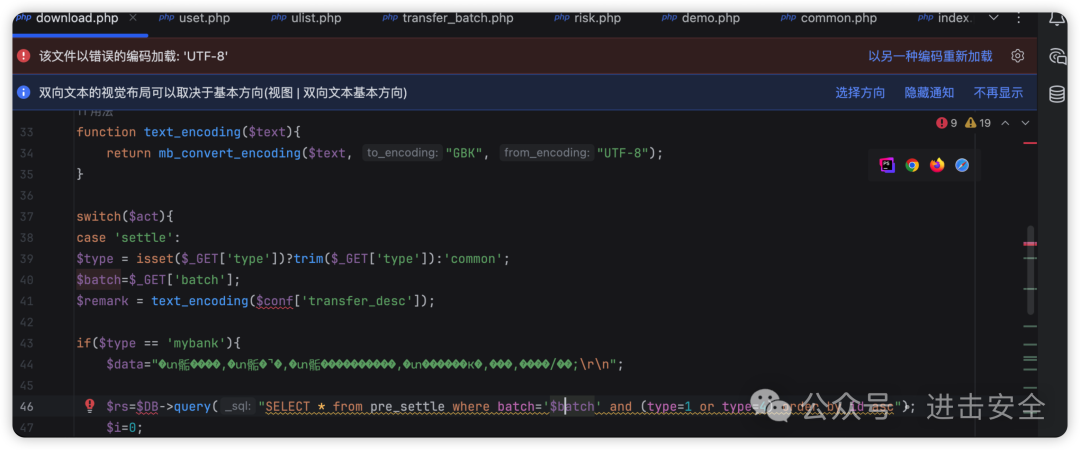This screenshot has height=450, width=1080.
Task: Click the download.php tab file icon
Action: 24,18
